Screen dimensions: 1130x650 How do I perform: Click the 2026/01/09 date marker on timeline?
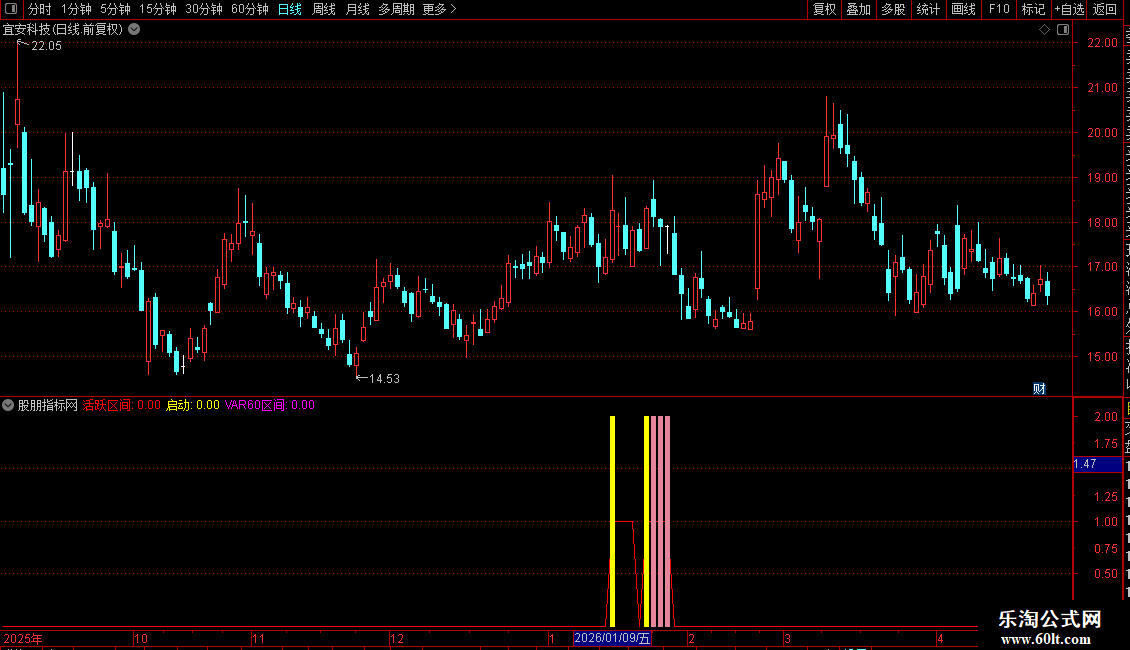click(x=613, y=638)
